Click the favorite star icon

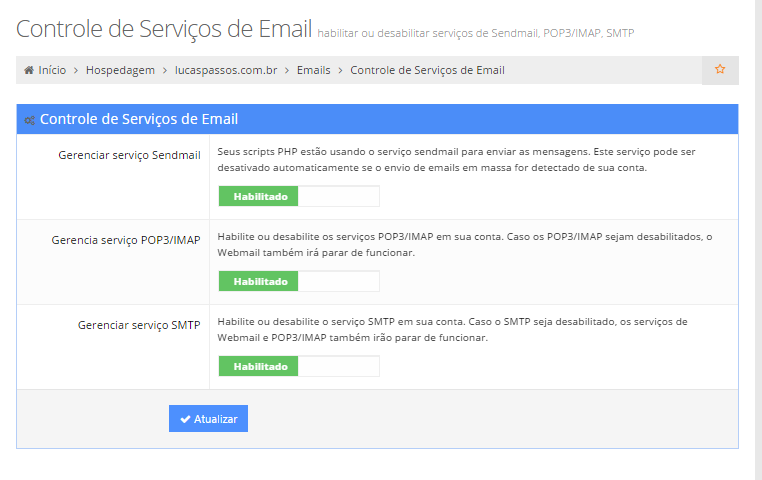(x=720, y=70)
